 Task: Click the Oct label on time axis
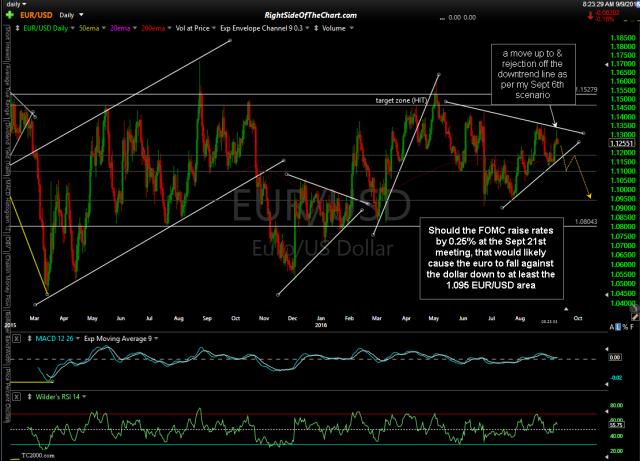[x=578, y=318]
